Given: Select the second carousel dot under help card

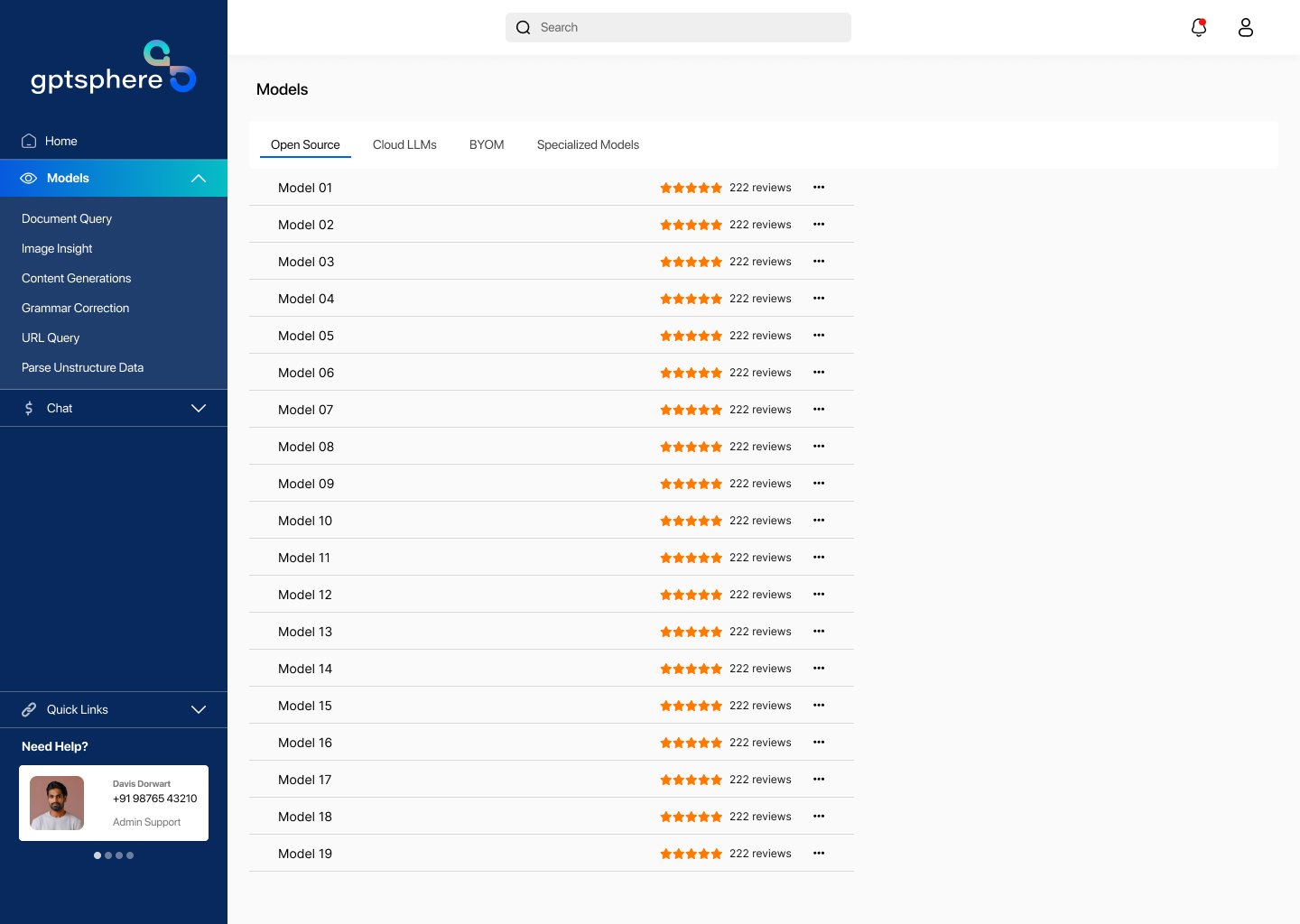Looking at the screenshot, I should [x=108, y=855].
